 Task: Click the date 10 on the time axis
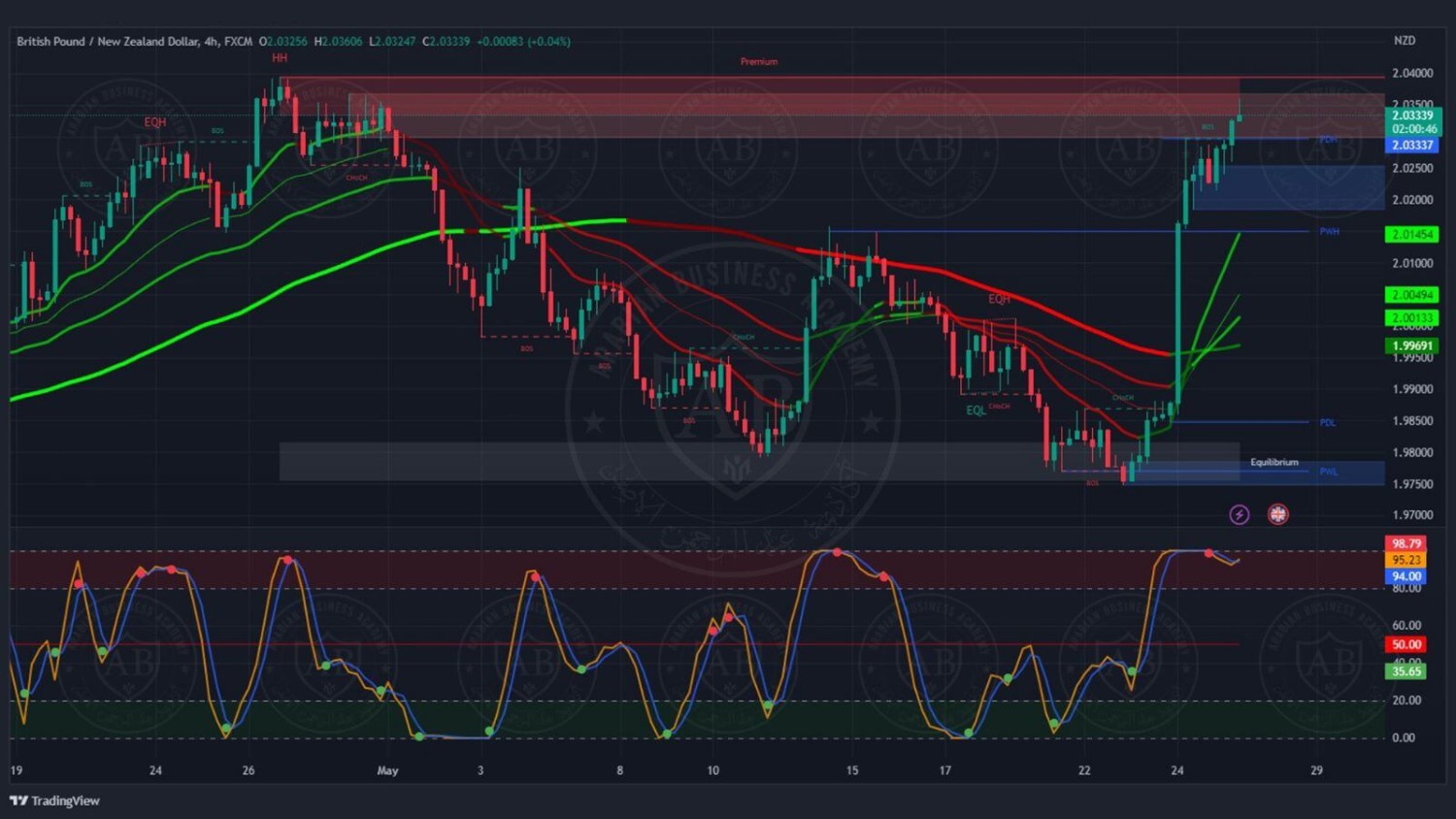coord(712,770)
